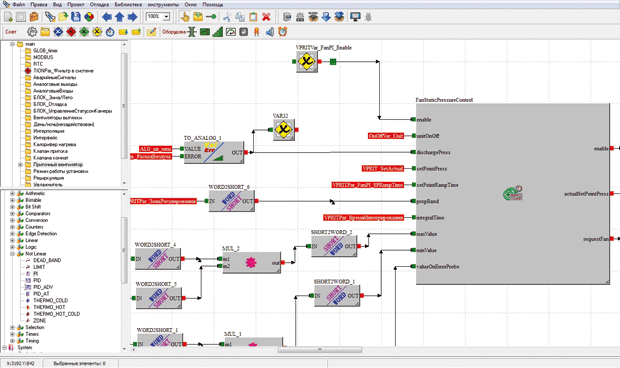This screenshot has width=620, height=368.
Task: Click the green diamond variable icon in toolbar
Action: pyautogui.click(x=84, y=32)
